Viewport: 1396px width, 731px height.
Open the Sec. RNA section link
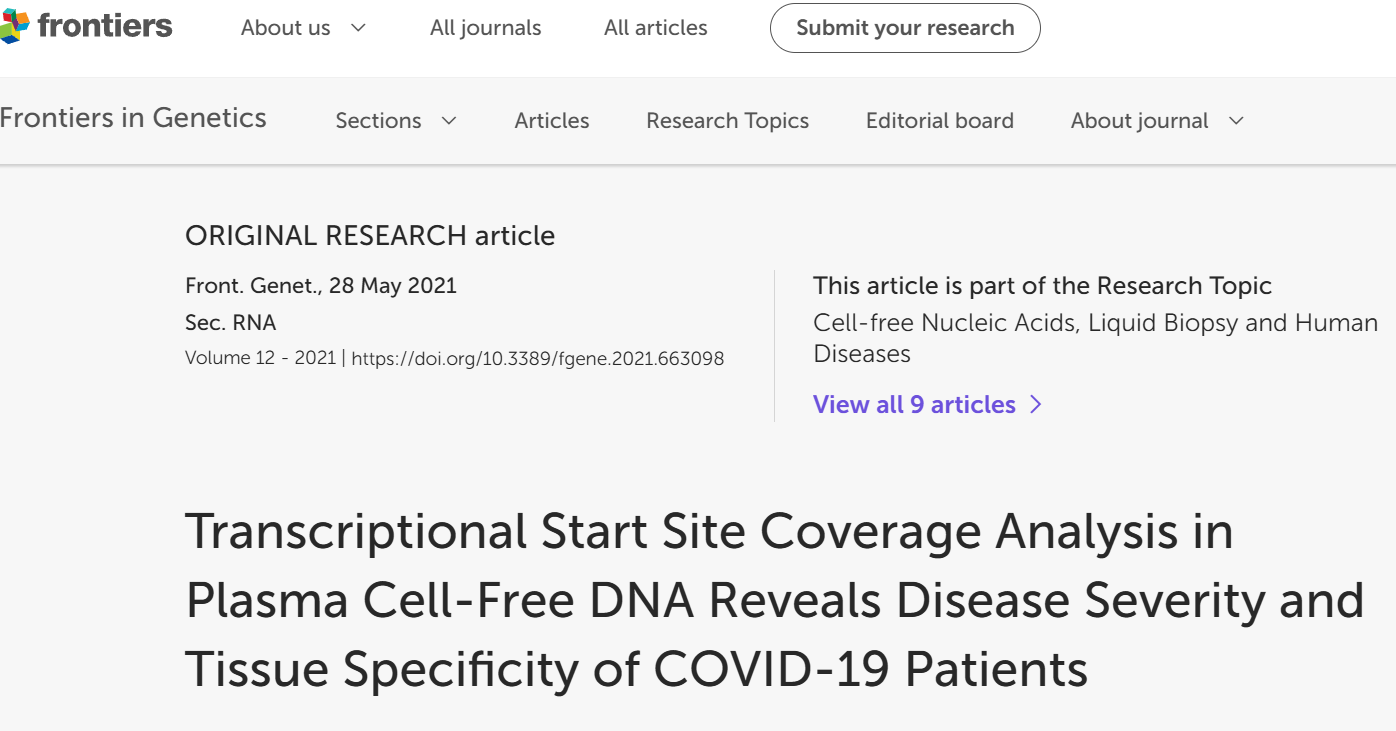pos(230,322)
